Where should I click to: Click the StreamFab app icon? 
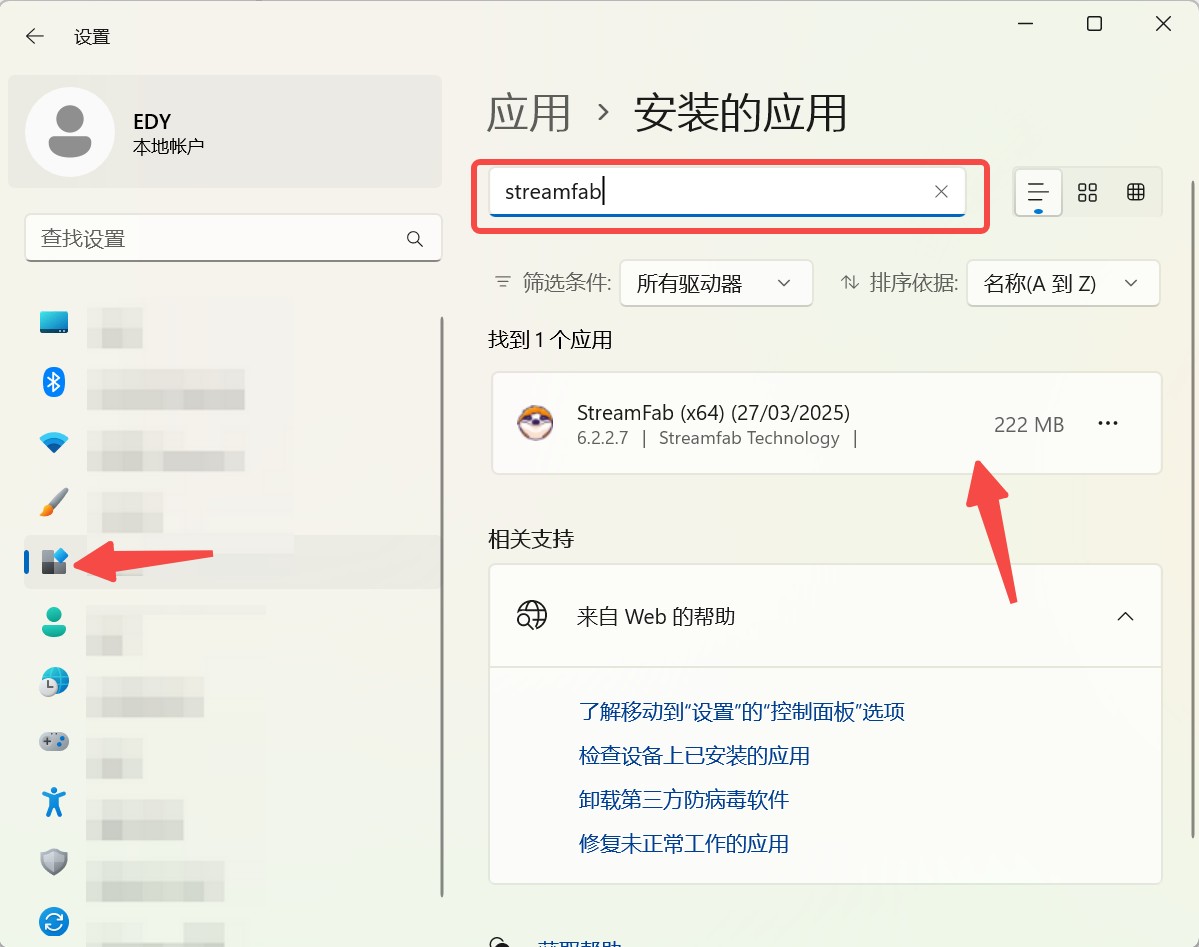[x=535, y=423]
